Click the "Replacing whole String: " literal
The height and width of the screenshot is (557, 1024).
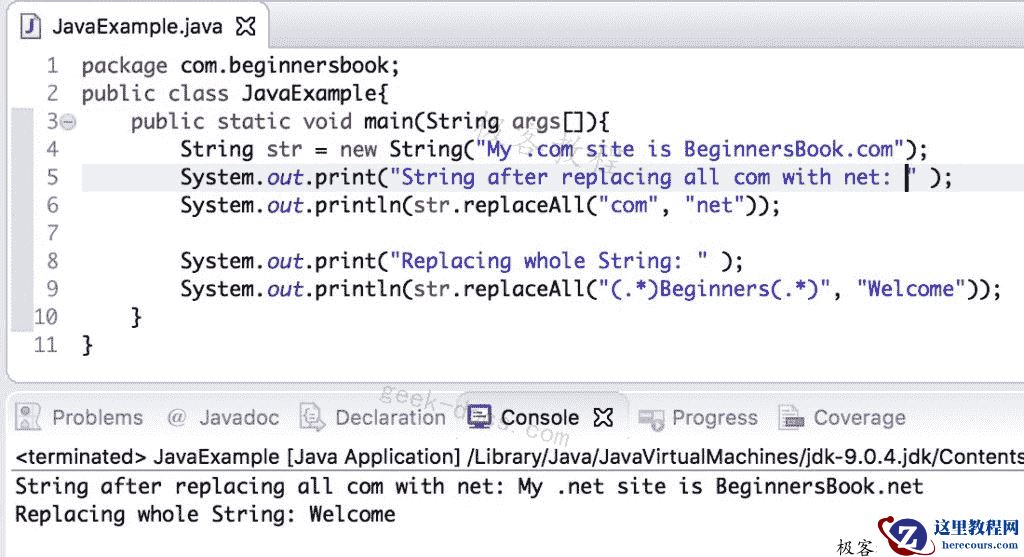click(x=548, y=261)
